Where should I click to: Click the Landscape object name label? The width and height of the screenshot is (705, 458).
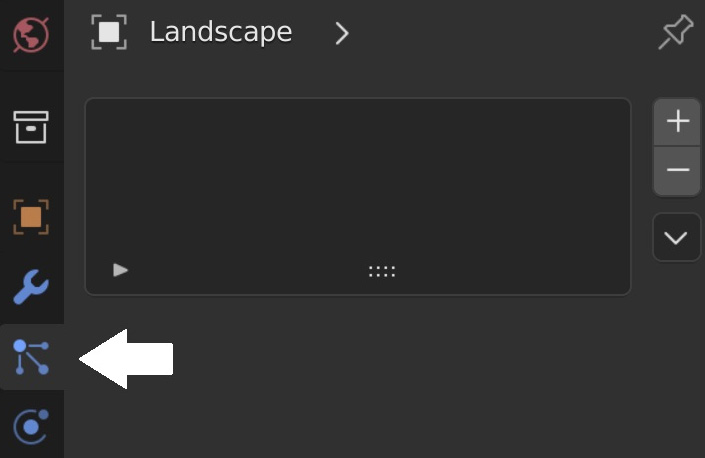point(221,32)
